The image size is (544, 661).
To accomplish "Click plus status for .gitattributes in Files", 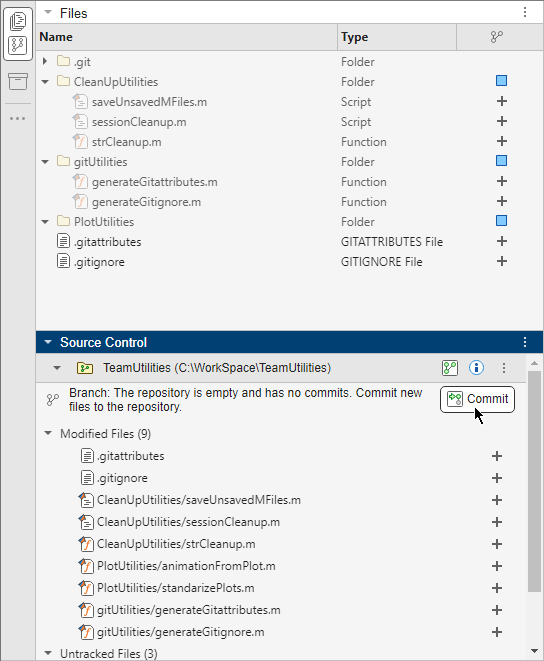I will [x=501, y=241].
